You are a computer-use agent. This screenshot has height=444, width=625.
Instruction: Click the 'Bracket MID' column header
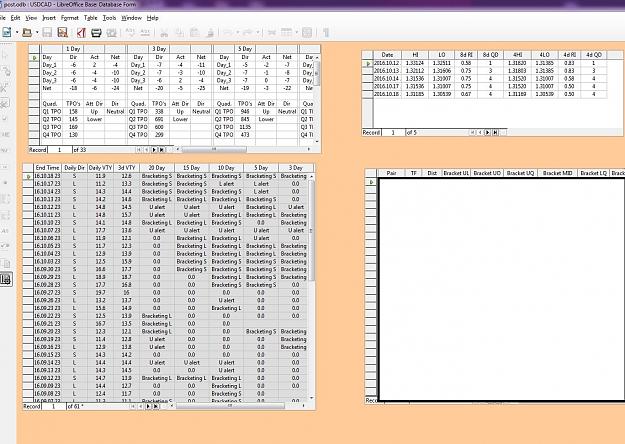point(557,173)
